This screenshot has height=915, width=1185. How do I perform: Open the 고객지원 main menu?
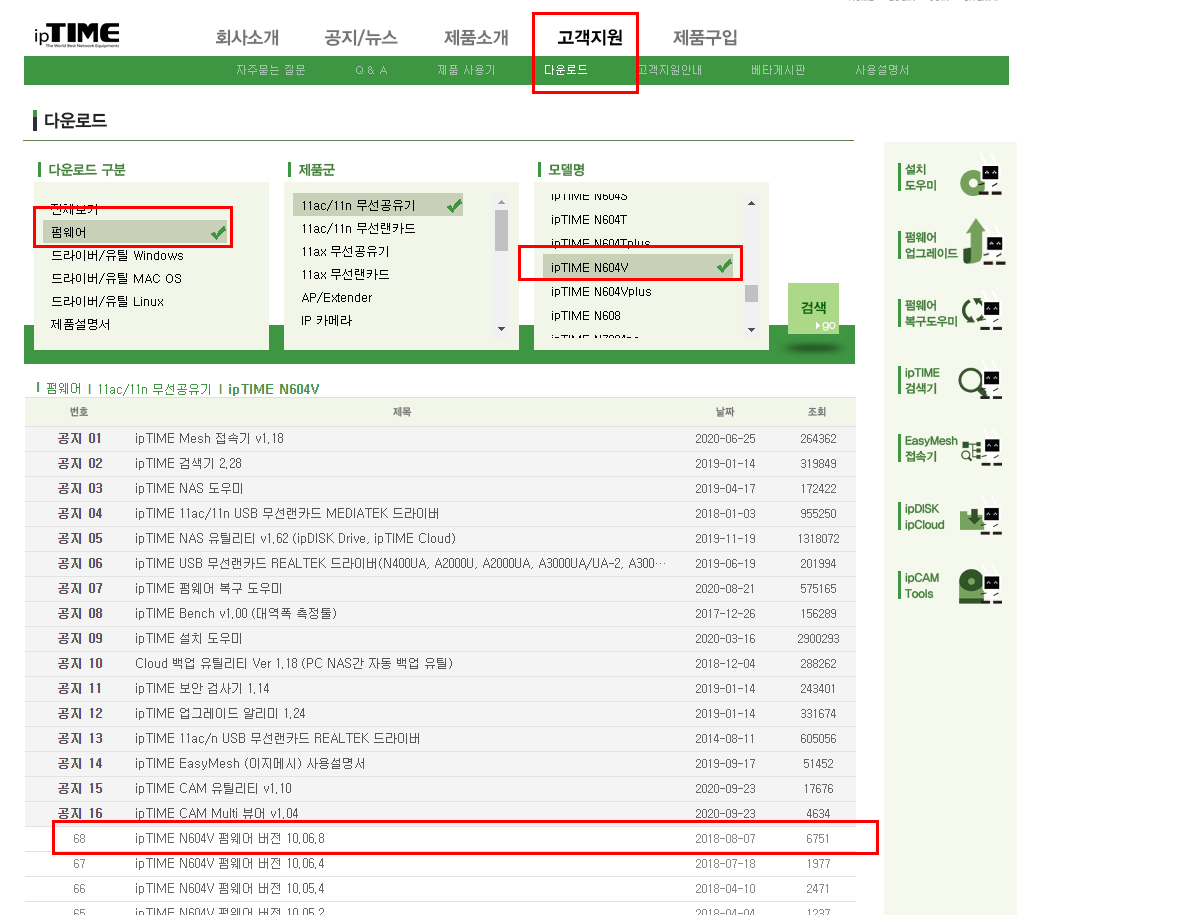click(589, 37)
